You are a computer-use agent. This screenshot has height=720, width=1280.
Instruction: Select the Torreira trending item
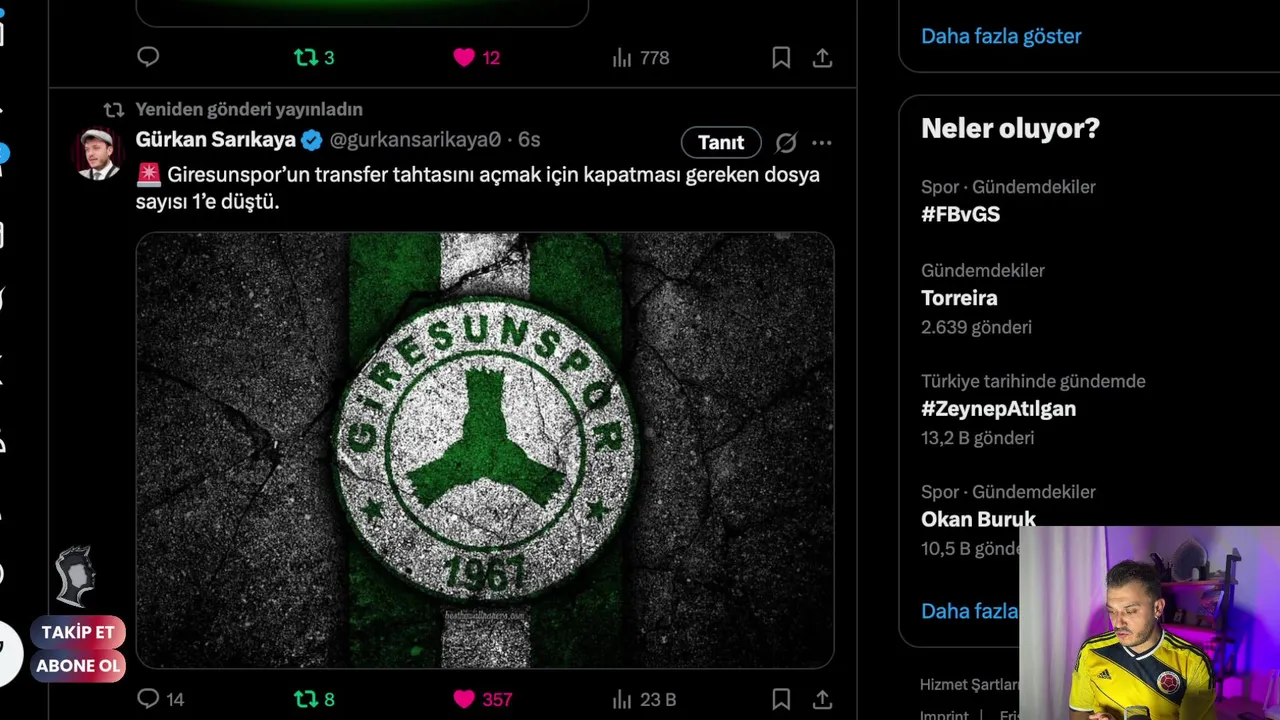pos(959,298)
